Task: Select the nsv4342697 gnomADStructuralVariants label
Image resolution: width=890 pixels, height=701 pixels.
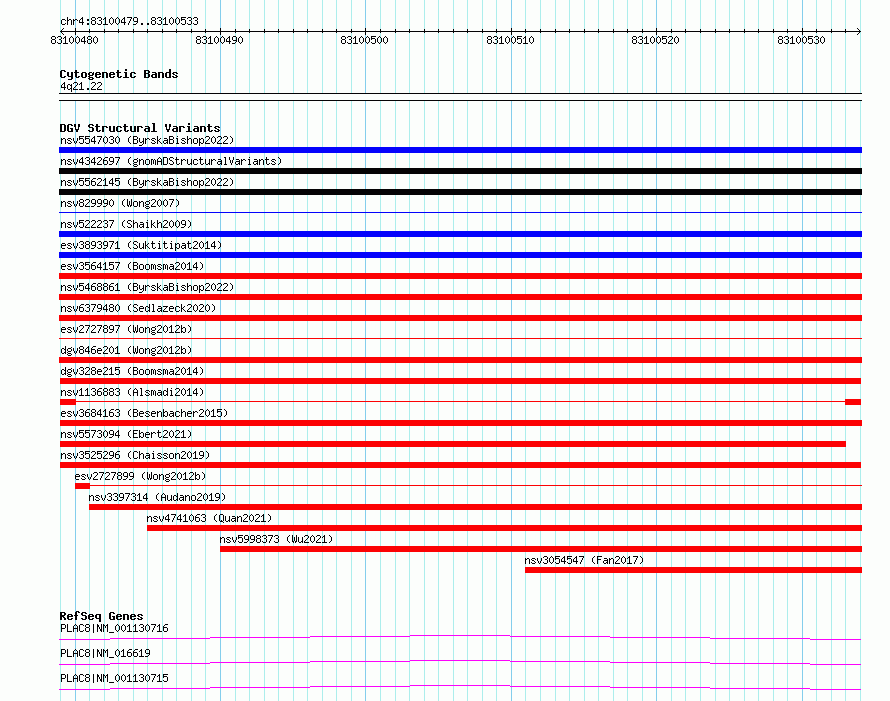Action: coord(171,161)
